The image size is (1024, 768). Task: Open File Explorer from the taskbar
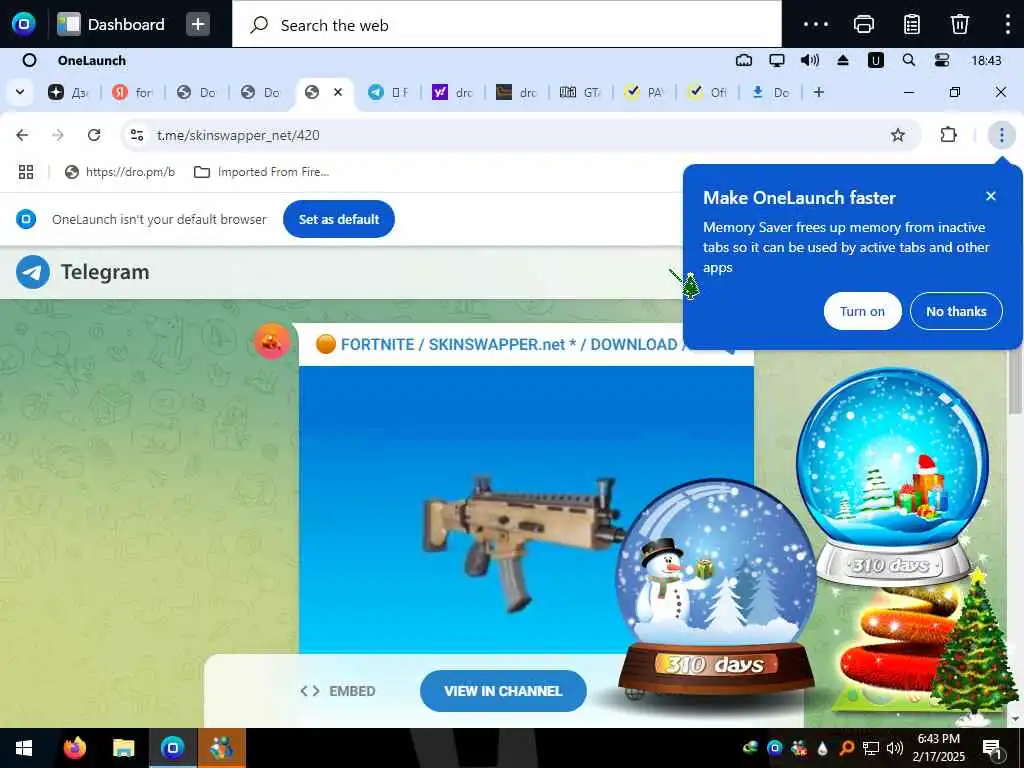coord(123,748)
